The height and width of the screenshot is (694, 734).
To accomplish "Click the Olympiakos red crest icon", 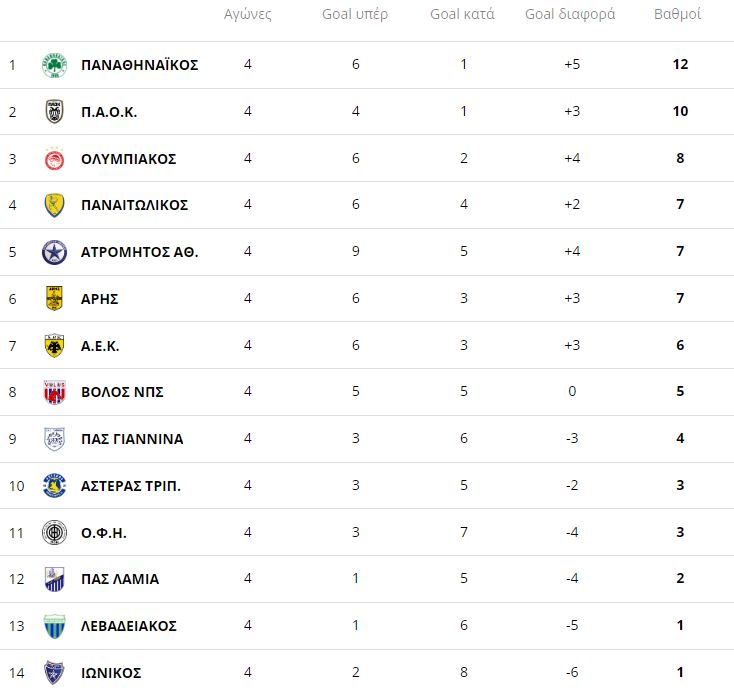I will point(54,159).
